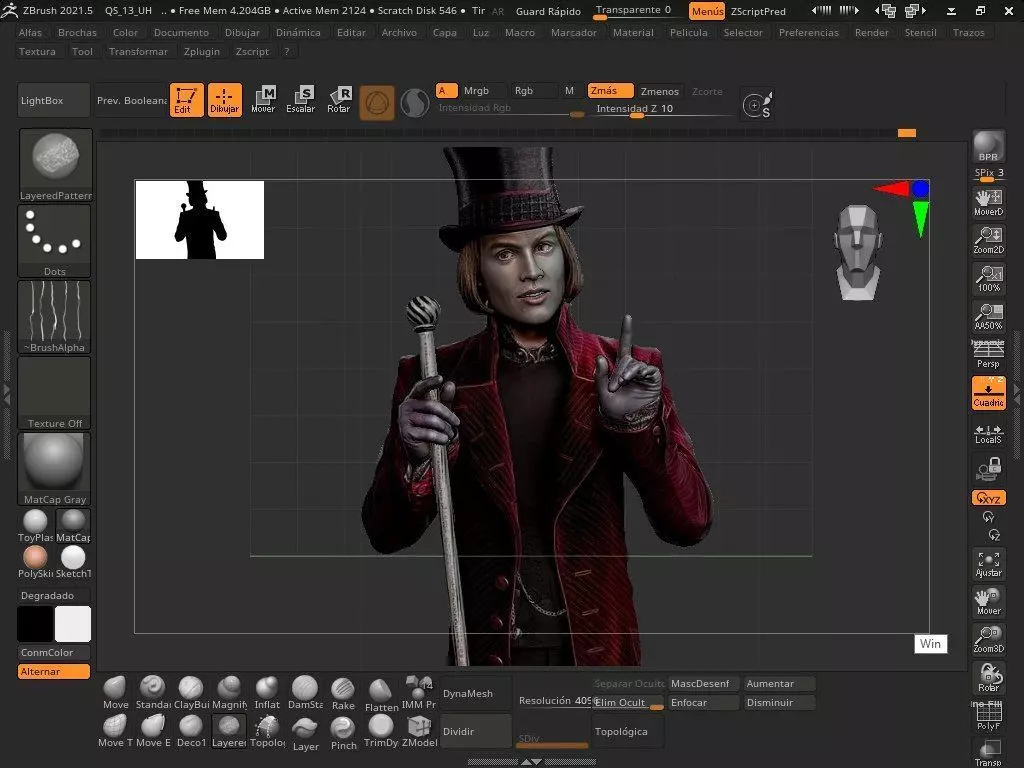1024x768 pixels.
Task: Click the Ajustar frame icon
Action: pyautogui.click(x=988, y=564)
